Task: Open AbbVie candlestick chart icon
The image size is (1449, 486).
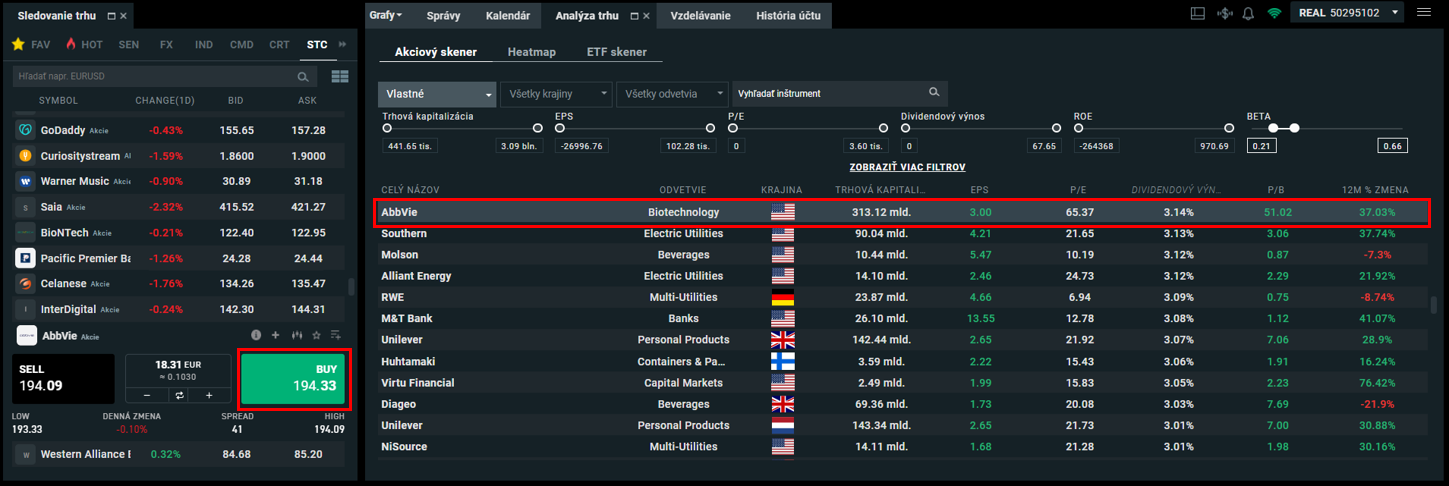Action: (x=296, y=335)
